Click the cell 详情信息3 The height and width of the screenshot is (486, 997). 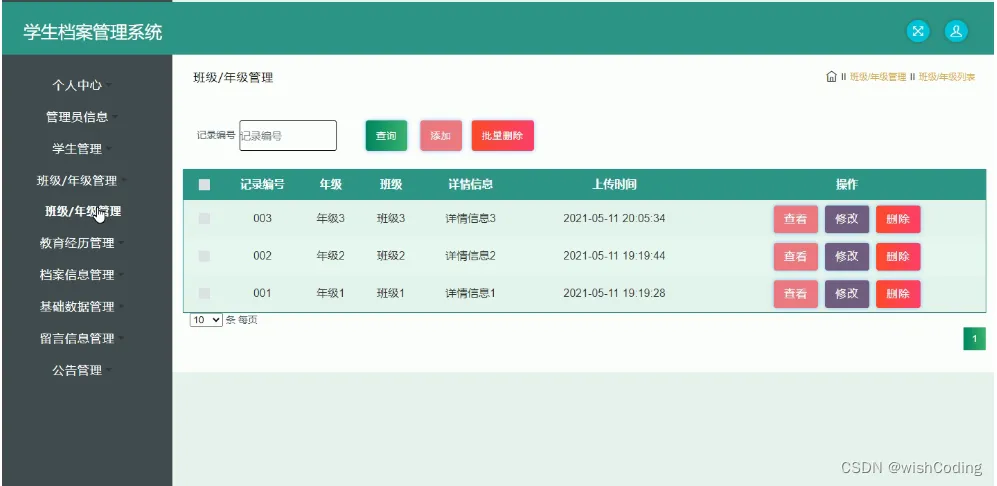pyautogui.click(x=471, y=218)
